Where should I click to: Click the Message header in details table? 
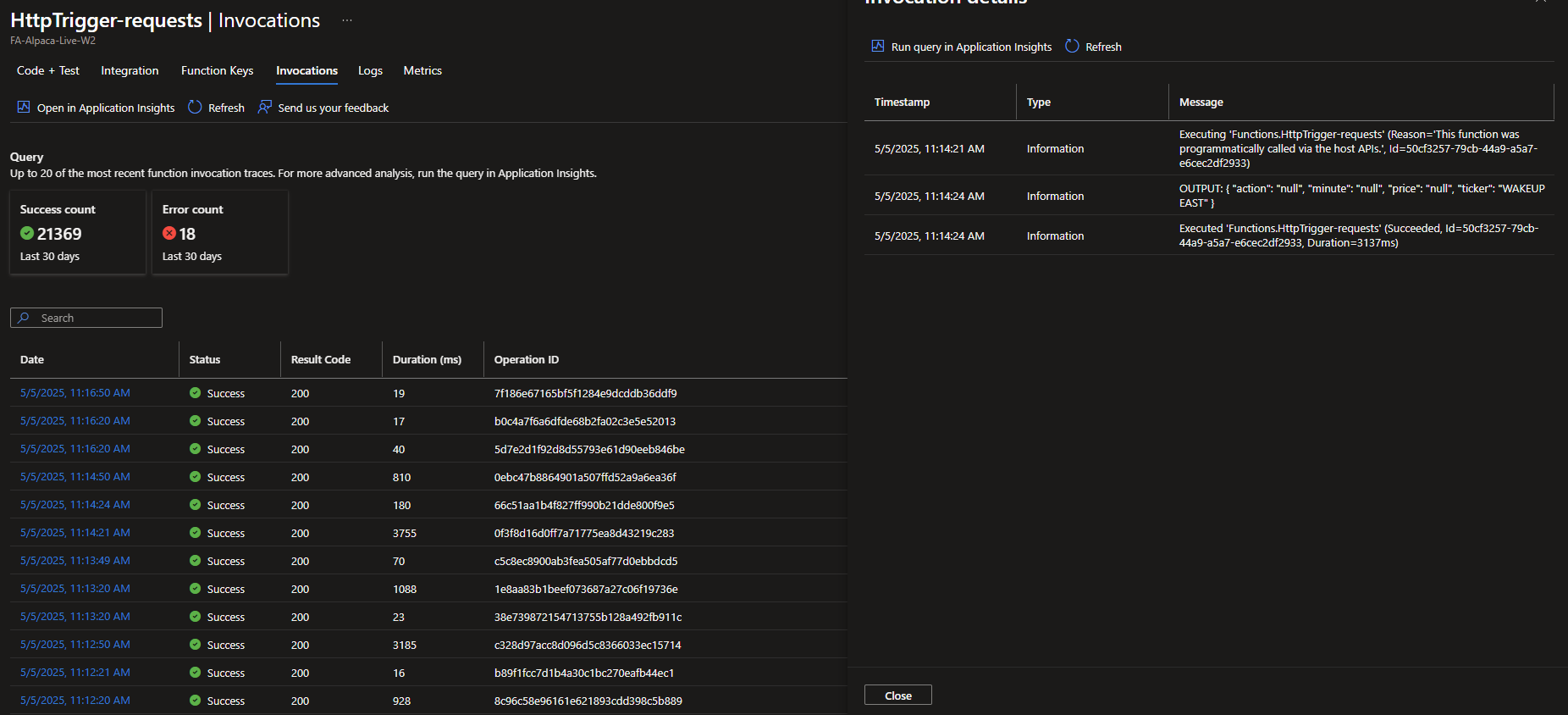point(1201,102)
